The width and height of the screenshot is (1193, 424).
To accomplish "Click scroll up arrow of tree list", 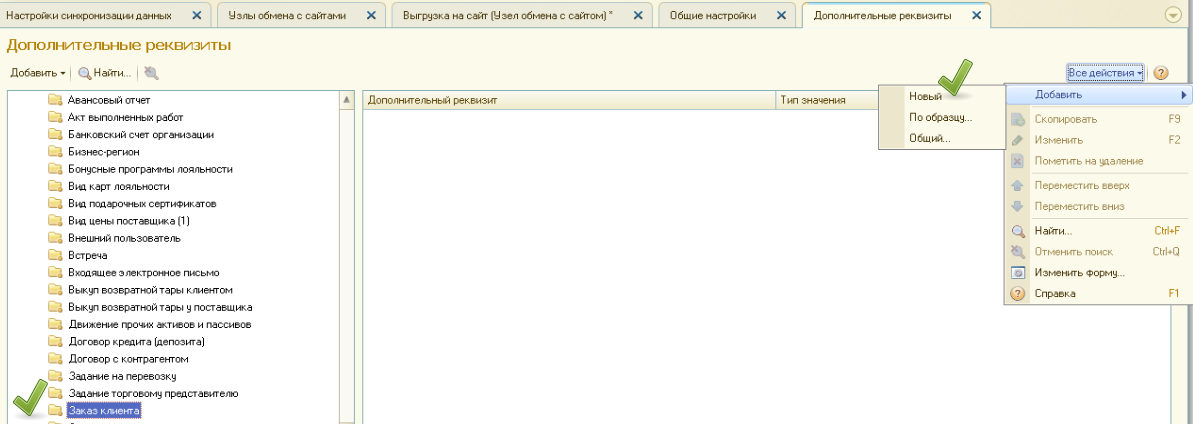I will click(x=347, y=100).
